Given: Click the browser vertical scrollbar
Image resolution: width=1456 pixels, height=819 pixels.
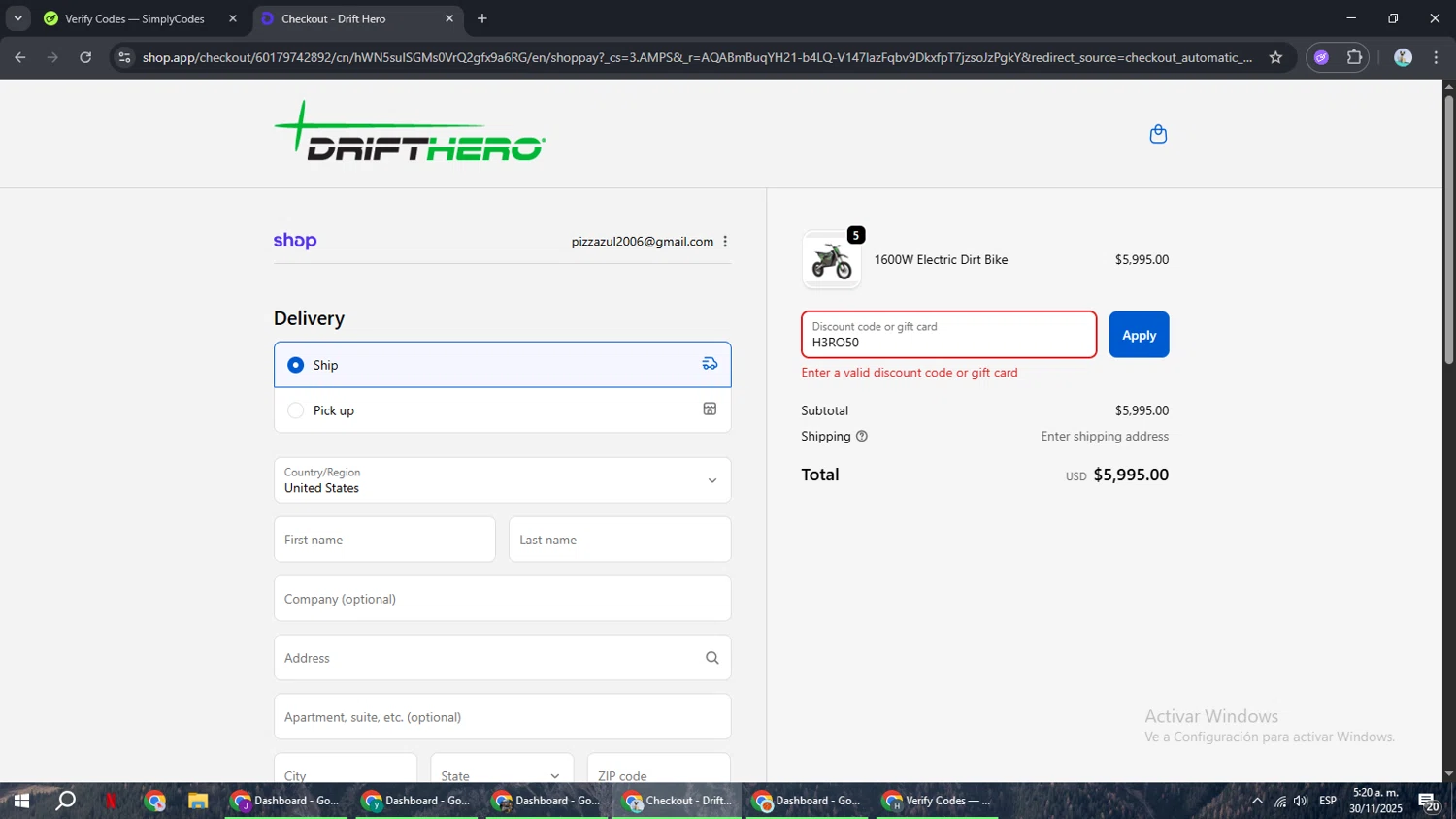Looking at the screenshot, I should tap(1448, 228).
